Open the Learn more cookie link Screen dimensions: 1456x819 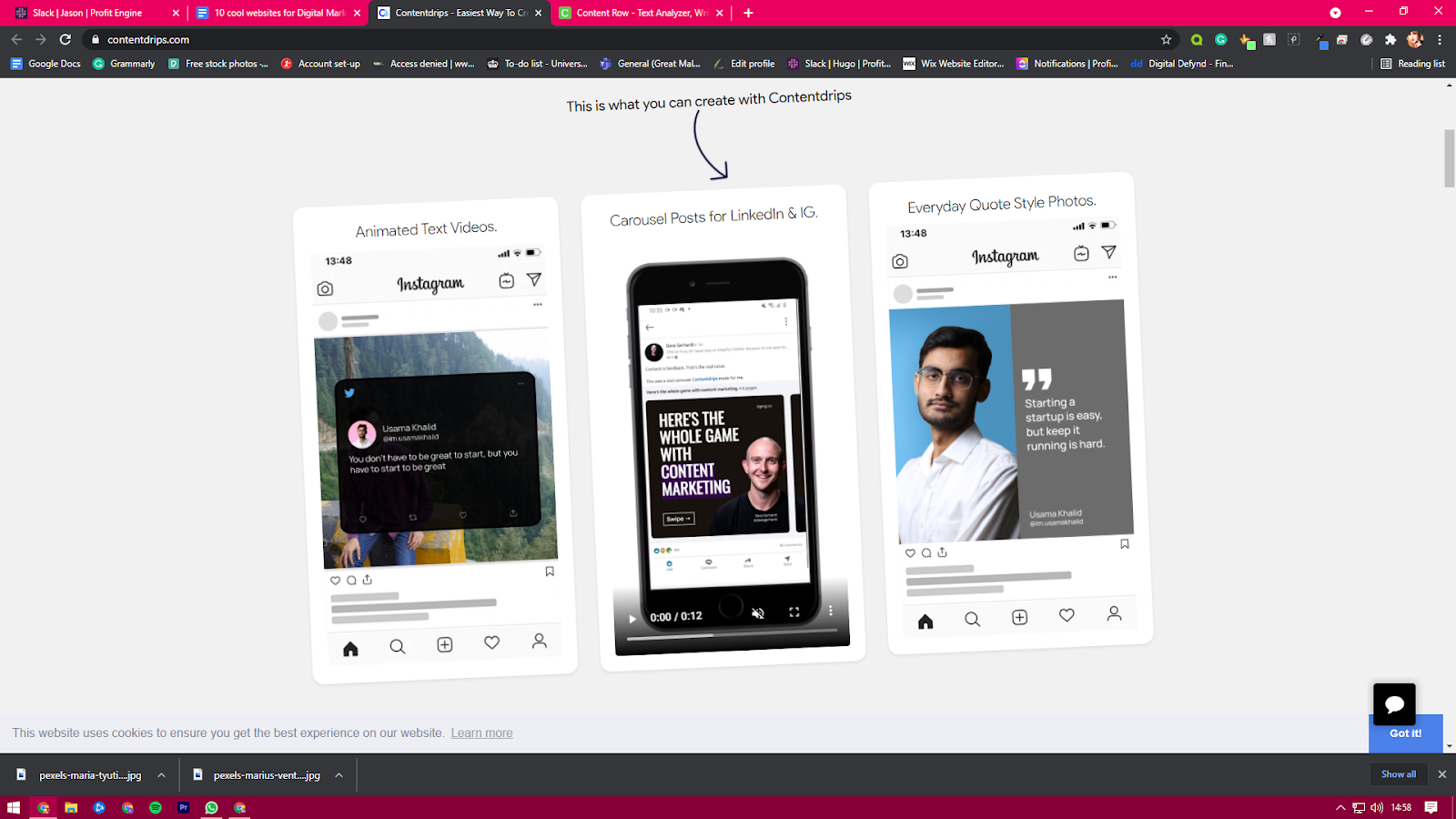[481, 733]
